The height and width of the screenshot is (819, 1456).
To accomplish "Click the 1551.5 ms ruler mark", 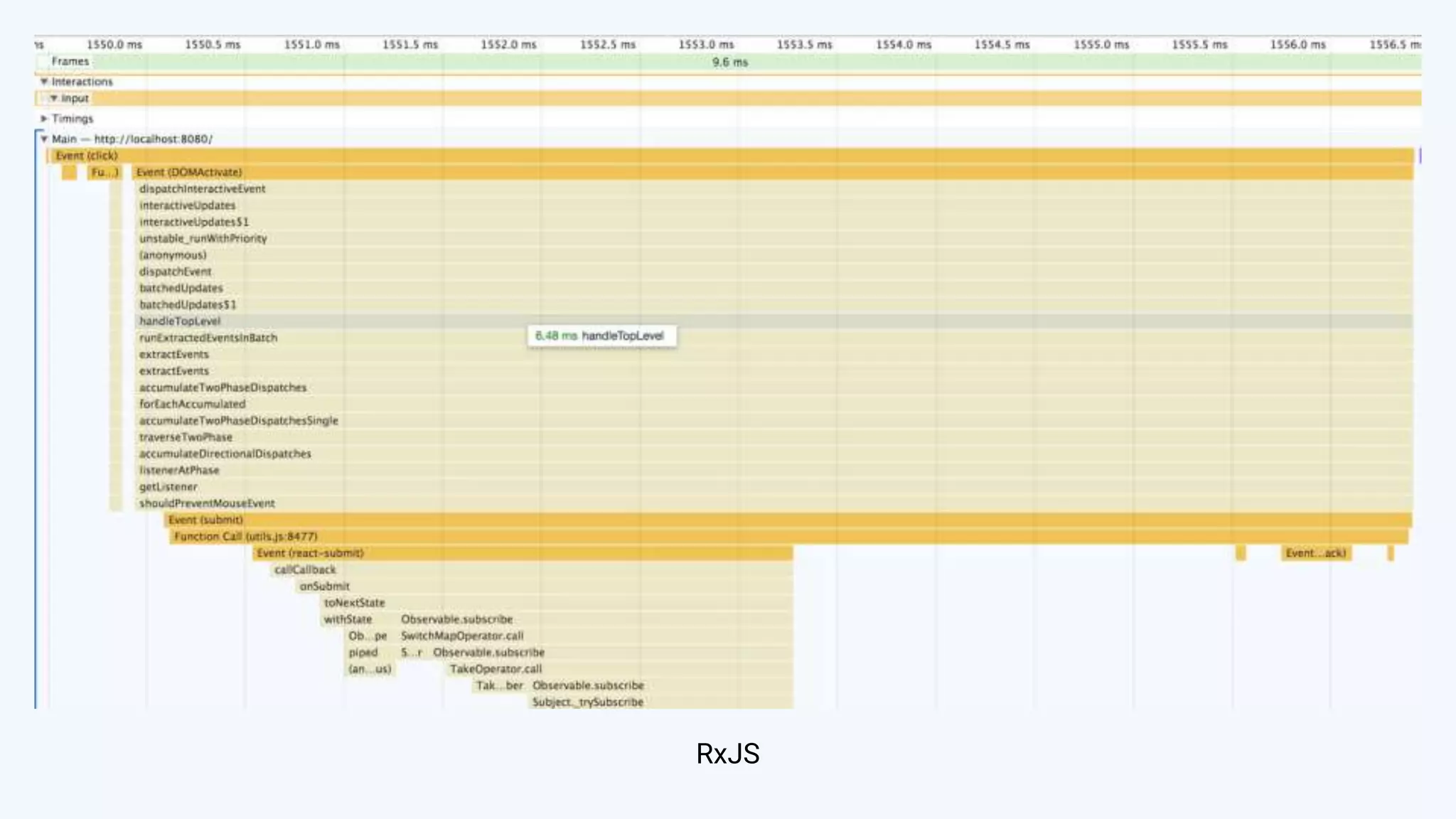I will 410,45.
